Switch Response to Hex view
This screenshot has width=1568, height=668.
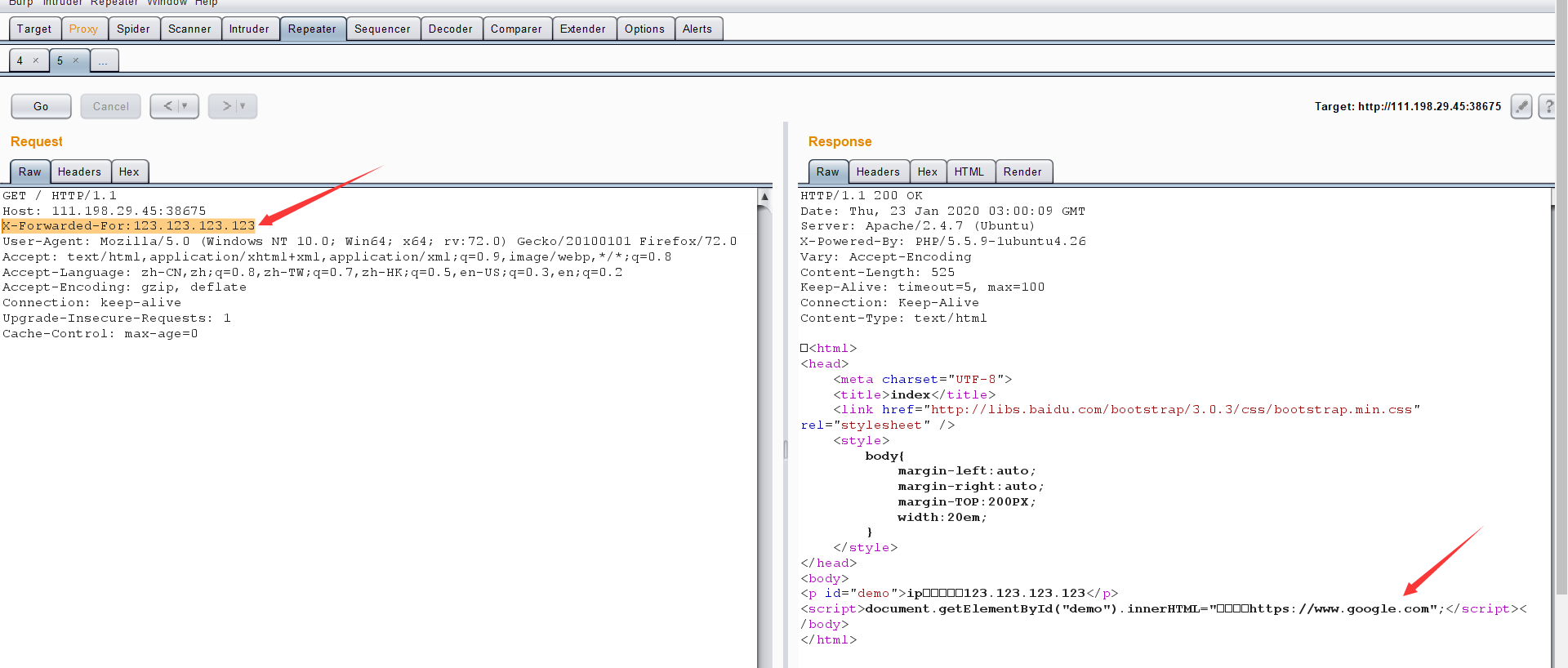point(928,171)
